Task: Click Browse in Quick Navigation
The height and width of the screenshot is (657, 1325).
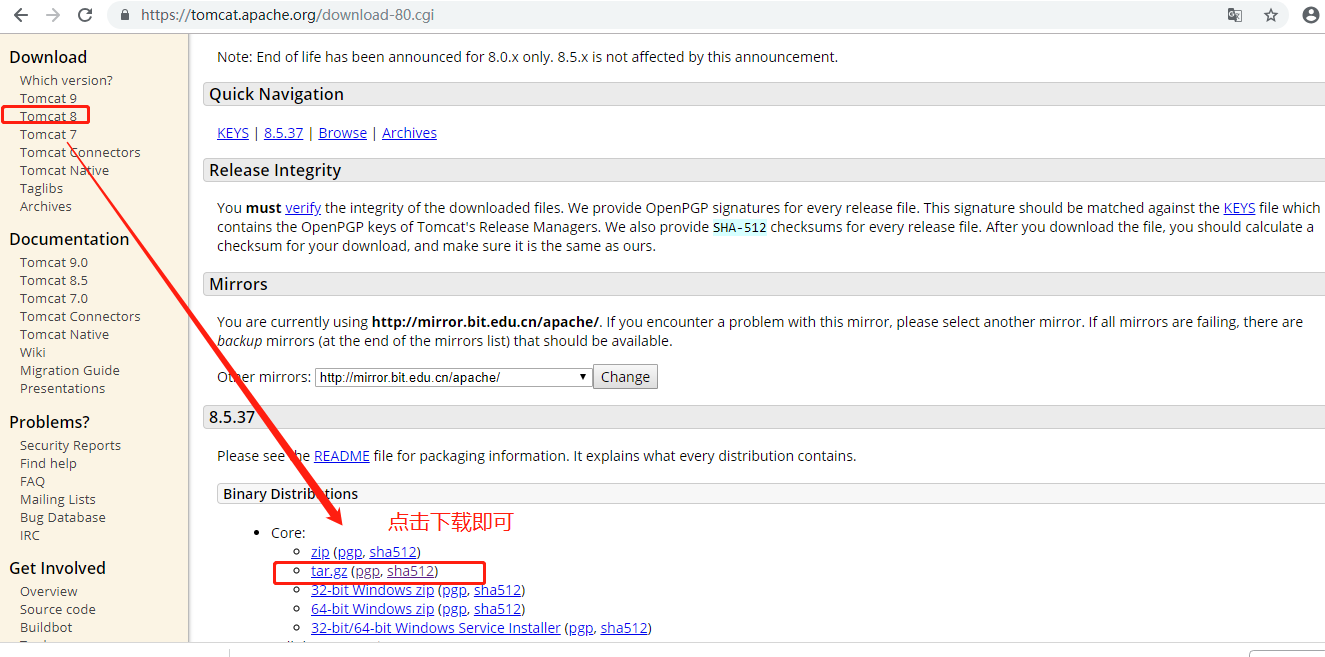Action: tap(343, 133)
